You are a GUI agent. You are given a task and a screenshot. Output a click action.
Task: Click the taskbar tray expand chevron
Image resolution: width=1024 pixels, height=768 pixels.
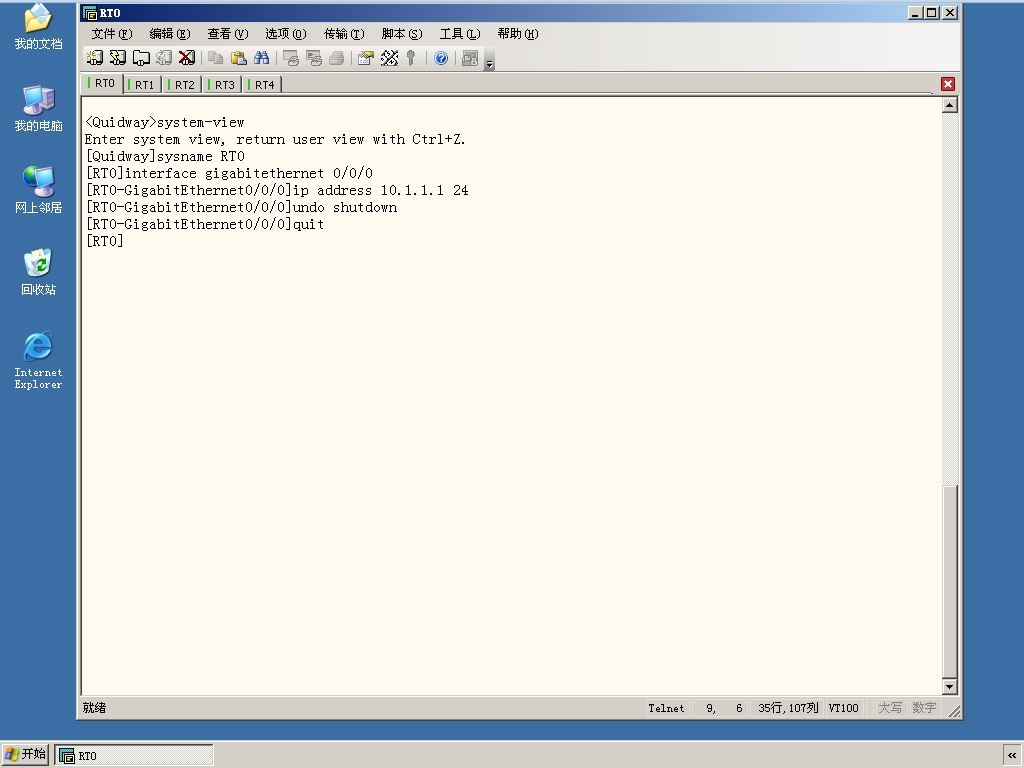tap(1012, 756)
